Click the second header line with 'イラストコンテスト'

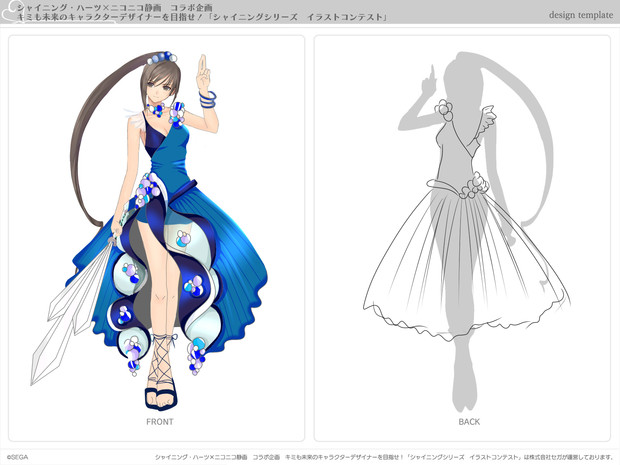coord(202,17)
